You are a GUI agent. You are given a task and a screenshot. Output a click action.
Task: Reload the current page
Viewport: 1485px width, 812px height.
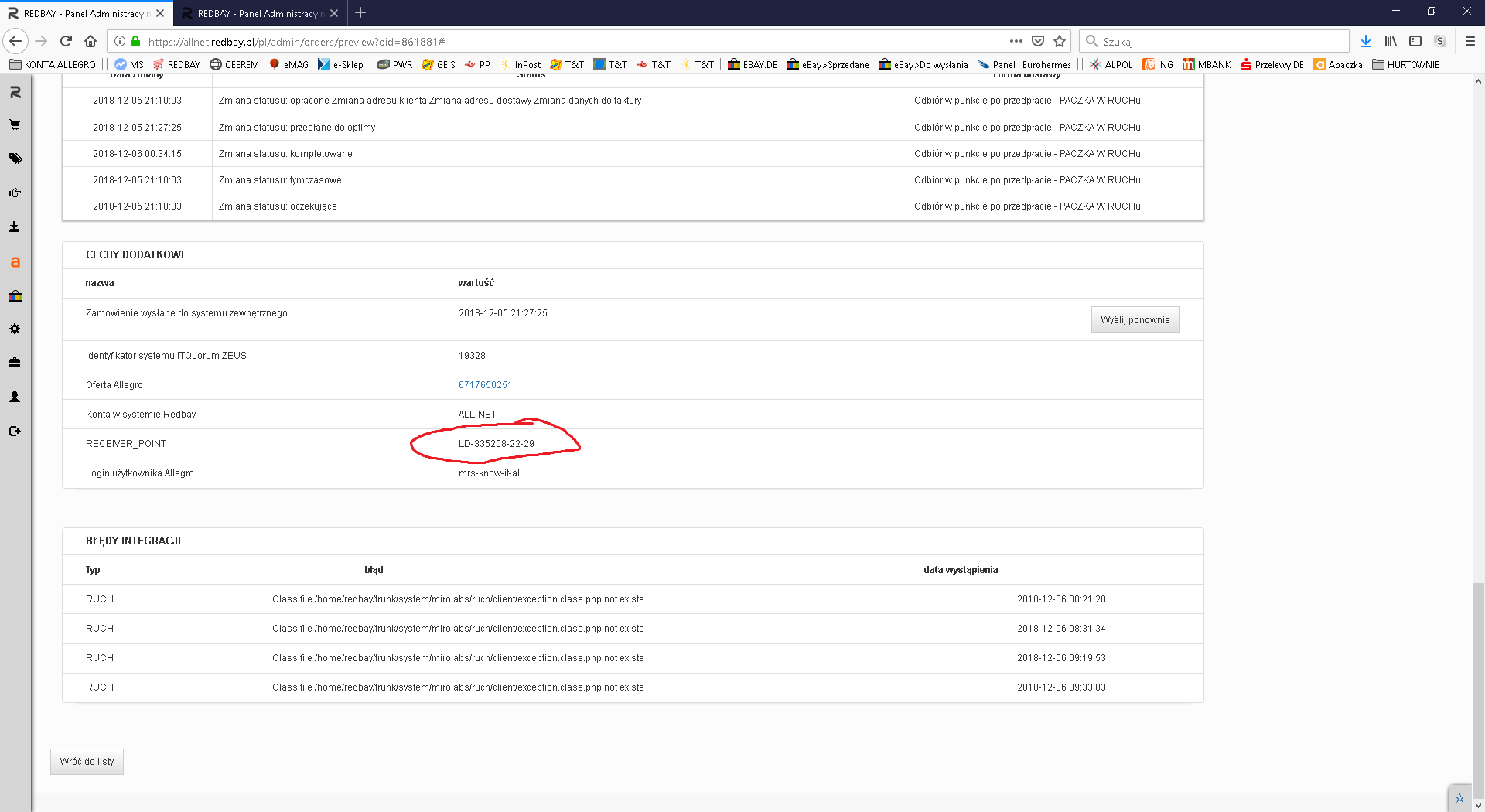(x=66, y=41)
